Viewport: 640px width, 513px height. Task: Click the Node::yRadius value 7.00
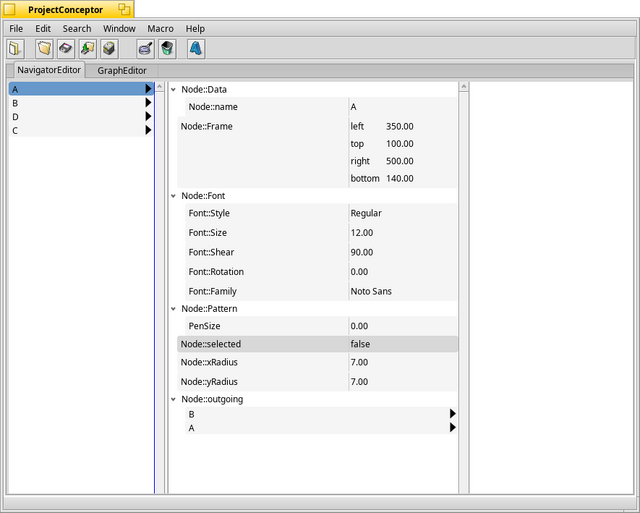click(359, 382)
